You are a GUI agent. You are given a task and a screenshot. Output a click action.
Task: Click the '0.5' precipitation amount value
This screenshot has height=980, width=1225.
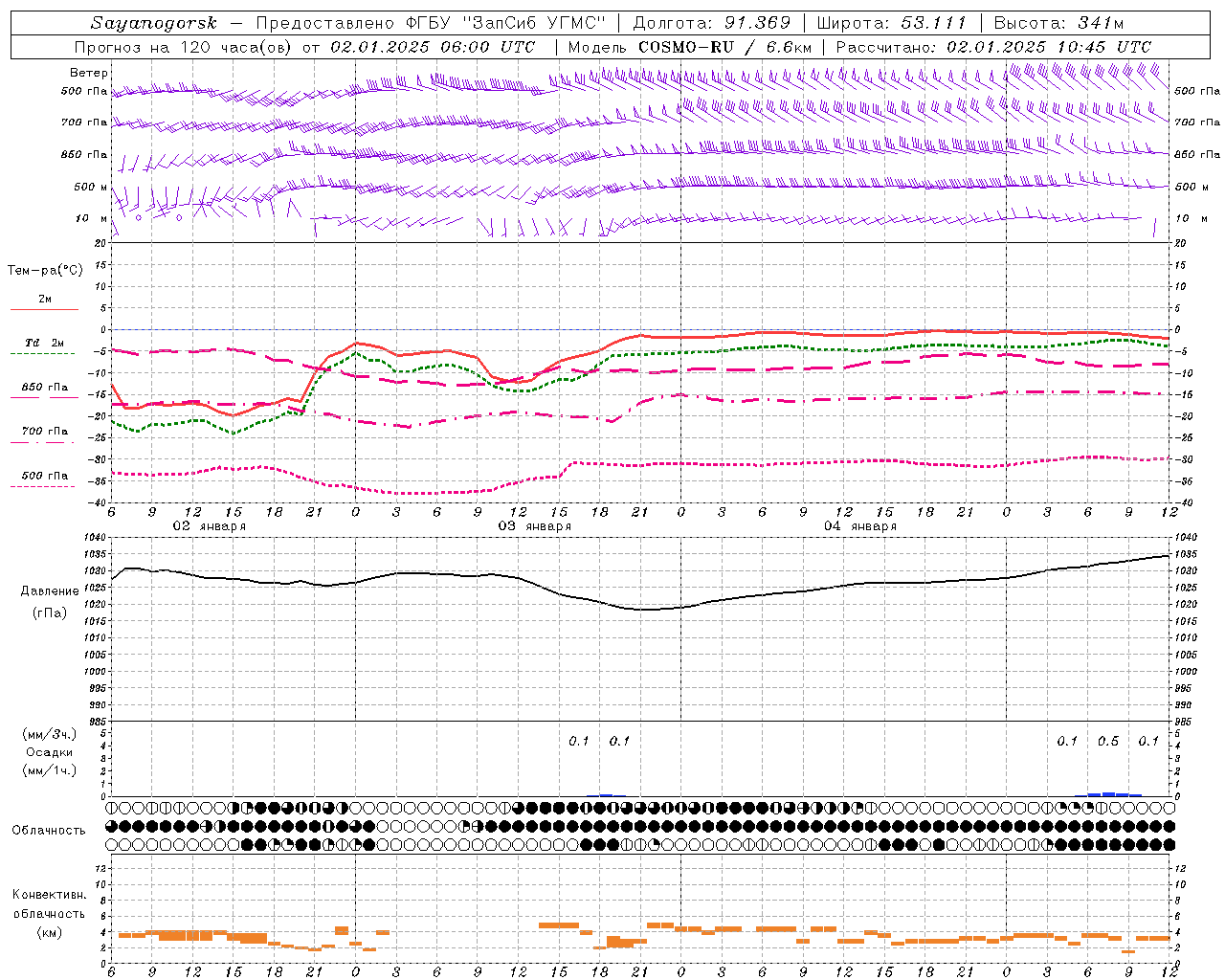[1108, 741]
